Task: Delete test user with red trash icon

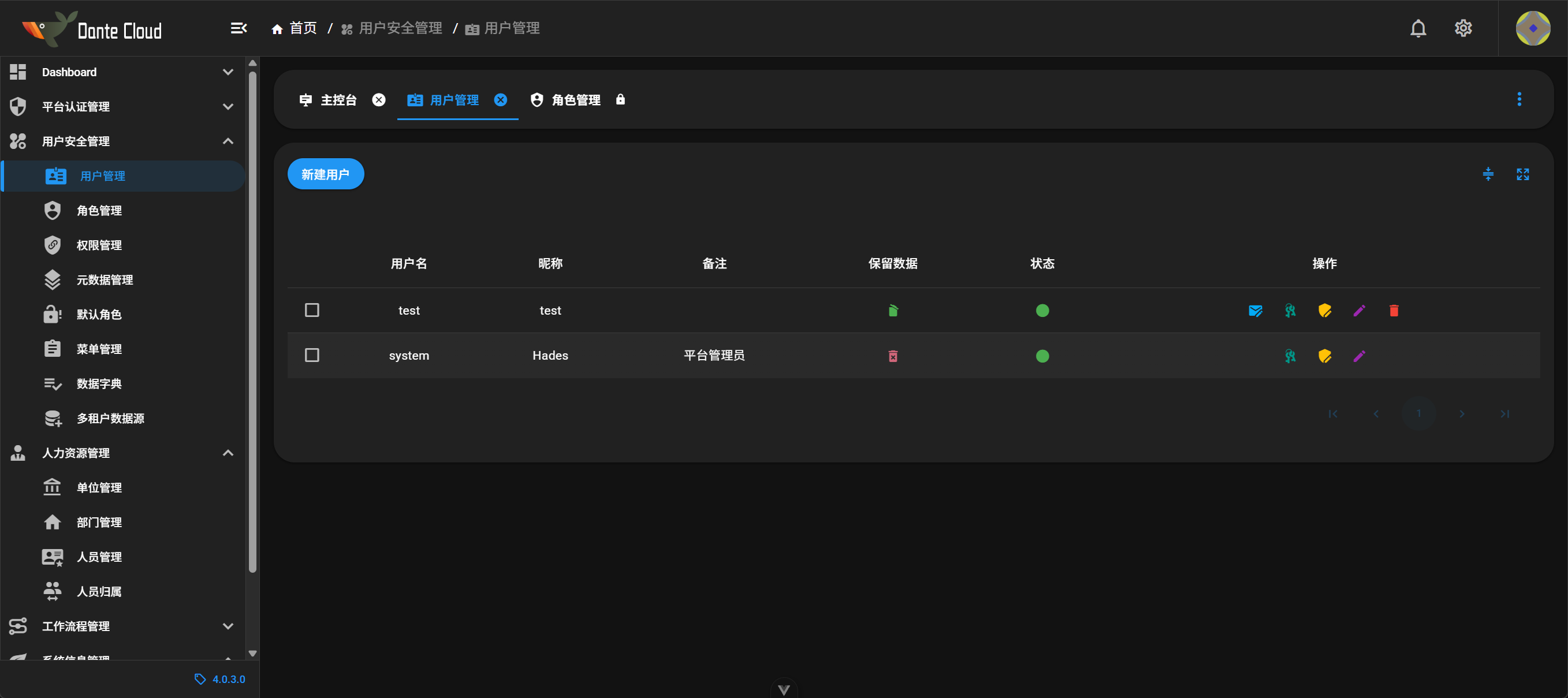Action: pos(1394,311)
